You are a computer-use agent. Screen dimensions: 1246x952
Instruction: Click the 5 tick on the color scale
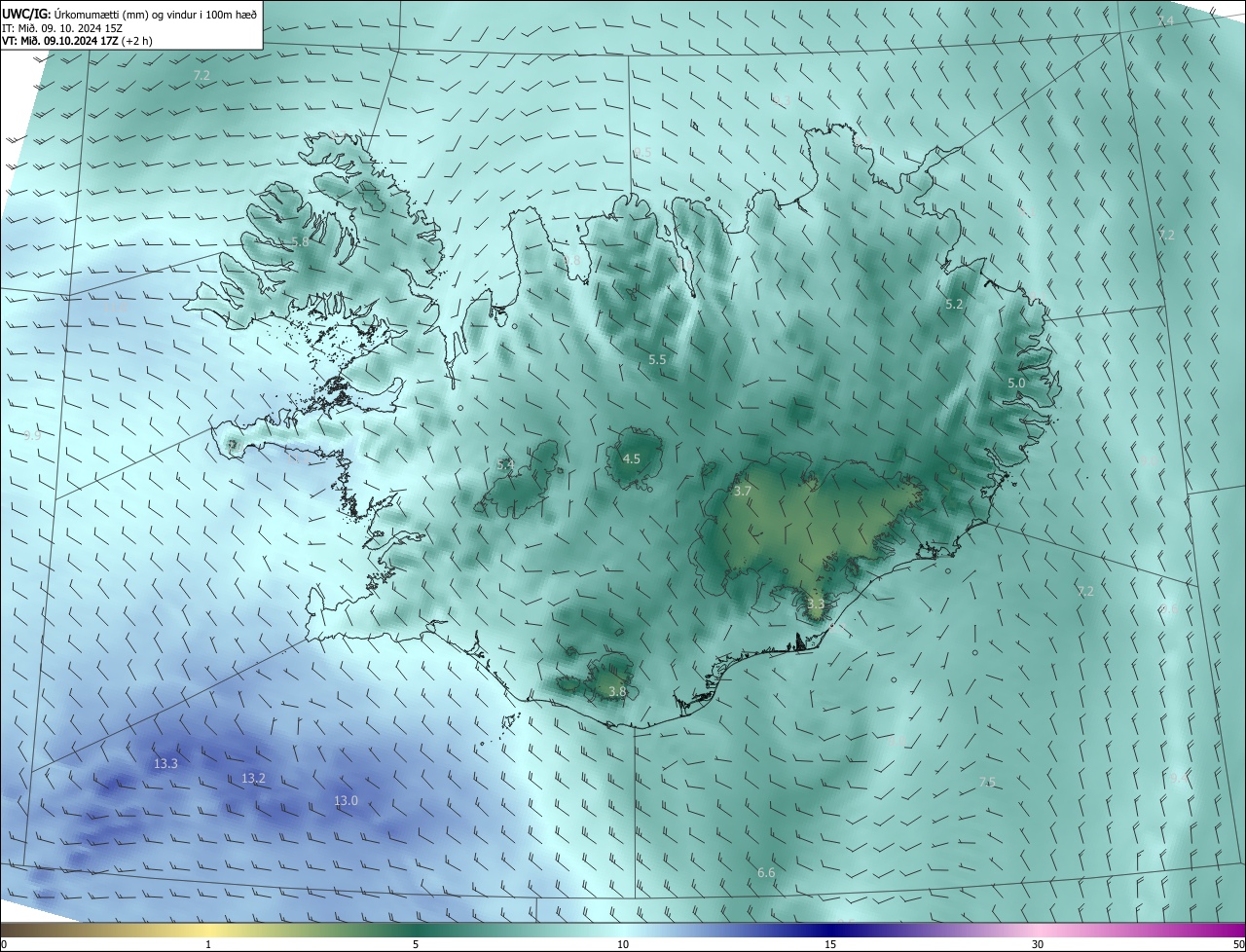(416, 945)
